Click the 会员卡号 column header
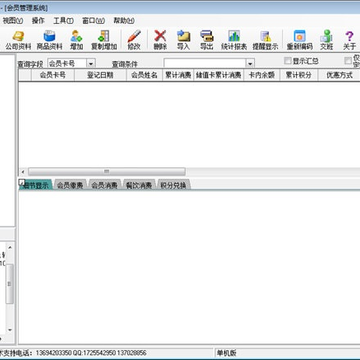The image size is (360, 360). [53, 75]
